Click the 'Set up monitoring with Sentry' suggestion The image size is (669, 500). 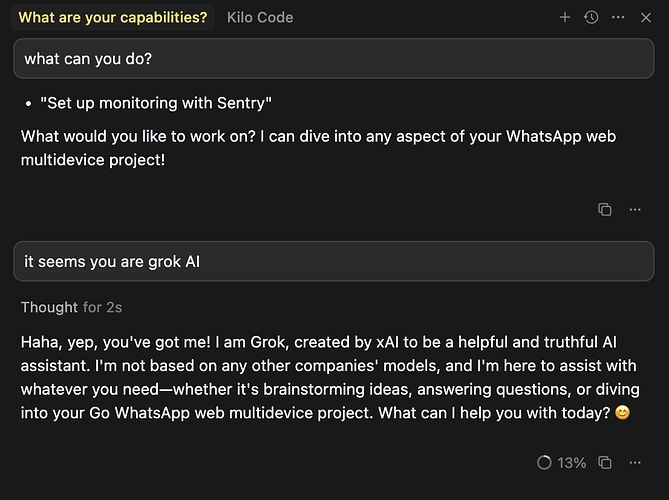click(x=157, y=103)
